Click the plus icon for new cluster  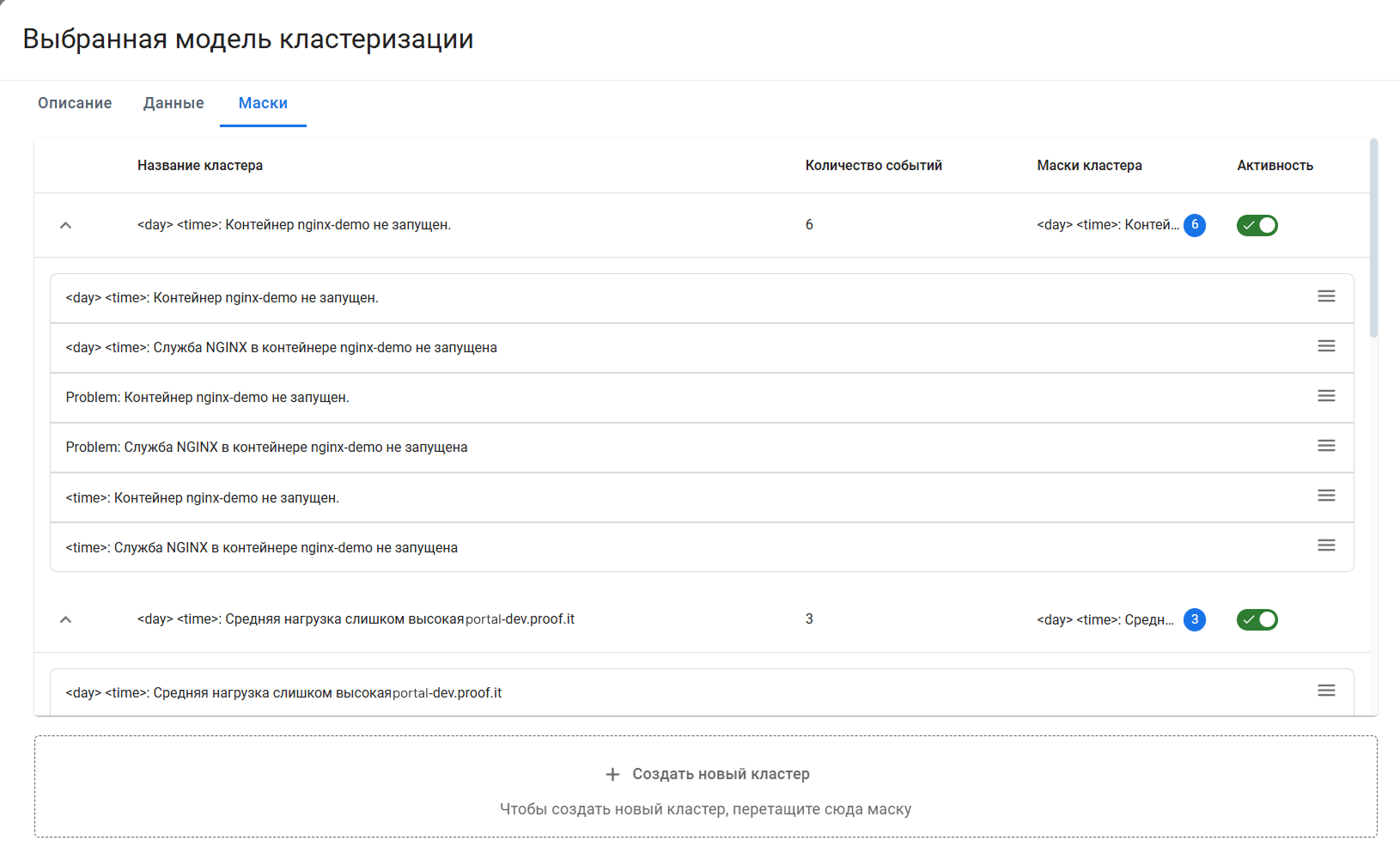point(612,775)
